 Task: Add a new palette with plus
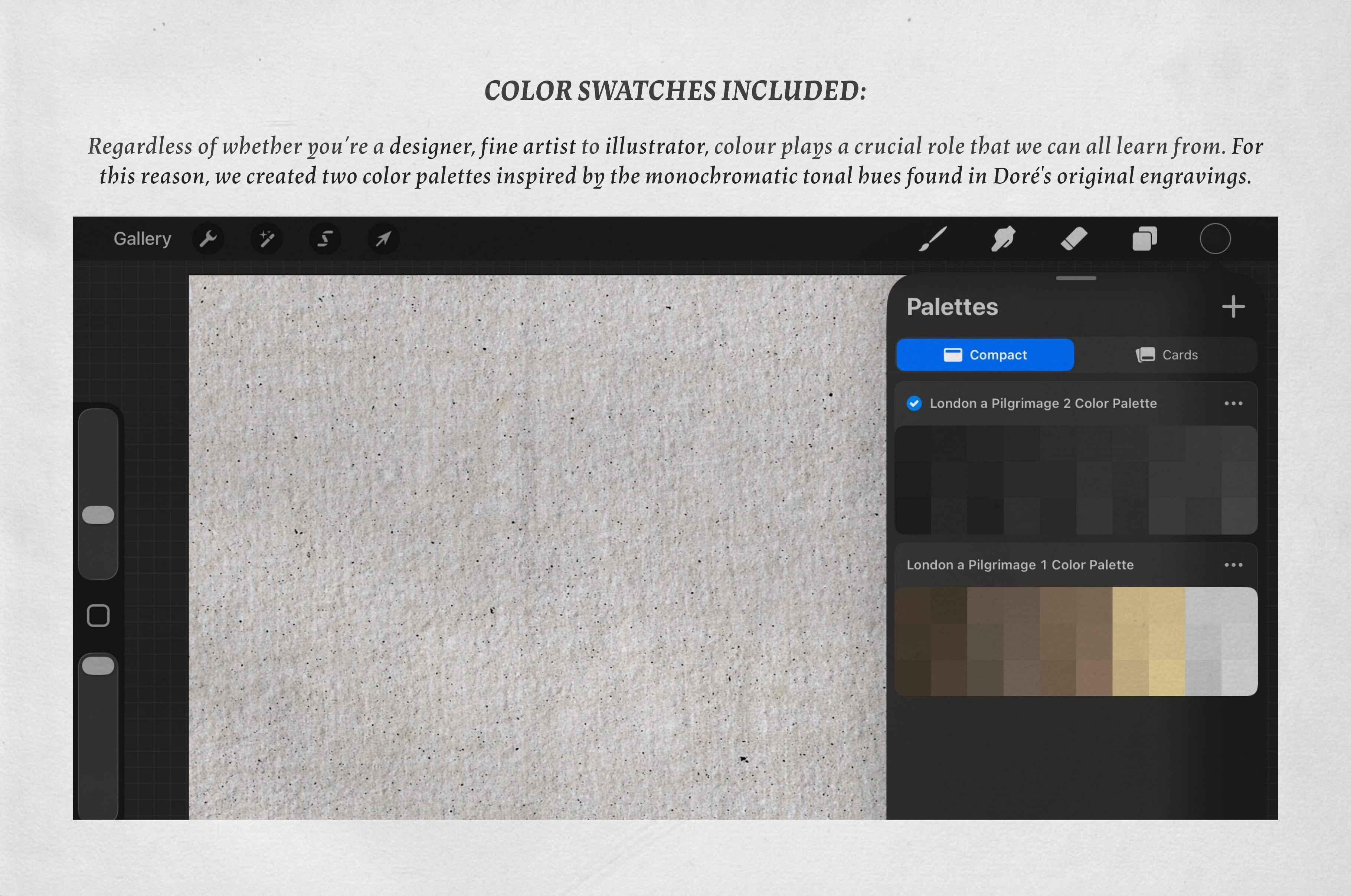click(x=1233, y=307)
